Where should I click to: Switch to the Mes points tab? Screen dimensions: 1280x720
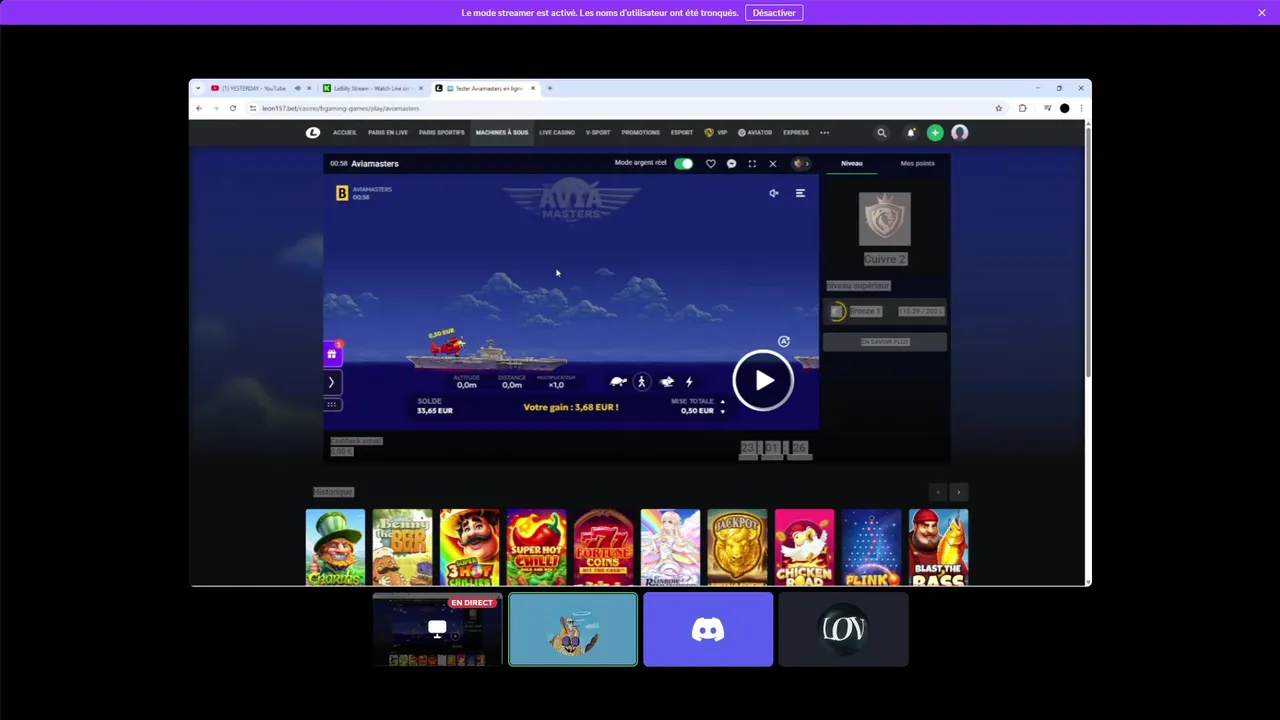tap(917, 163)
